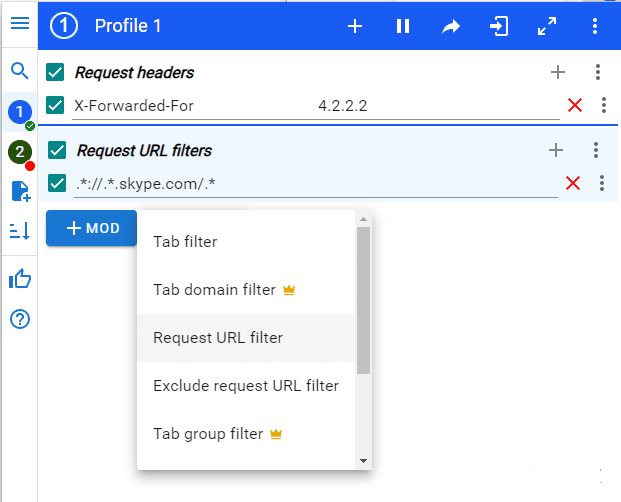The image size is (621, 502).
Task: Delete the X-Forwarded-For header row
Action: click(574, 105)
